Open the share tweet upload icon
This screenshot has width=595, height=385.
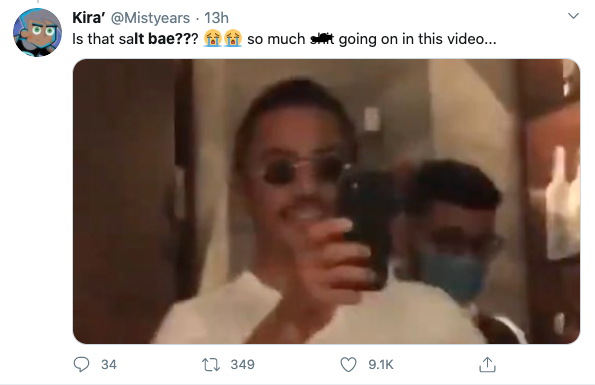[x=487, y=365]
